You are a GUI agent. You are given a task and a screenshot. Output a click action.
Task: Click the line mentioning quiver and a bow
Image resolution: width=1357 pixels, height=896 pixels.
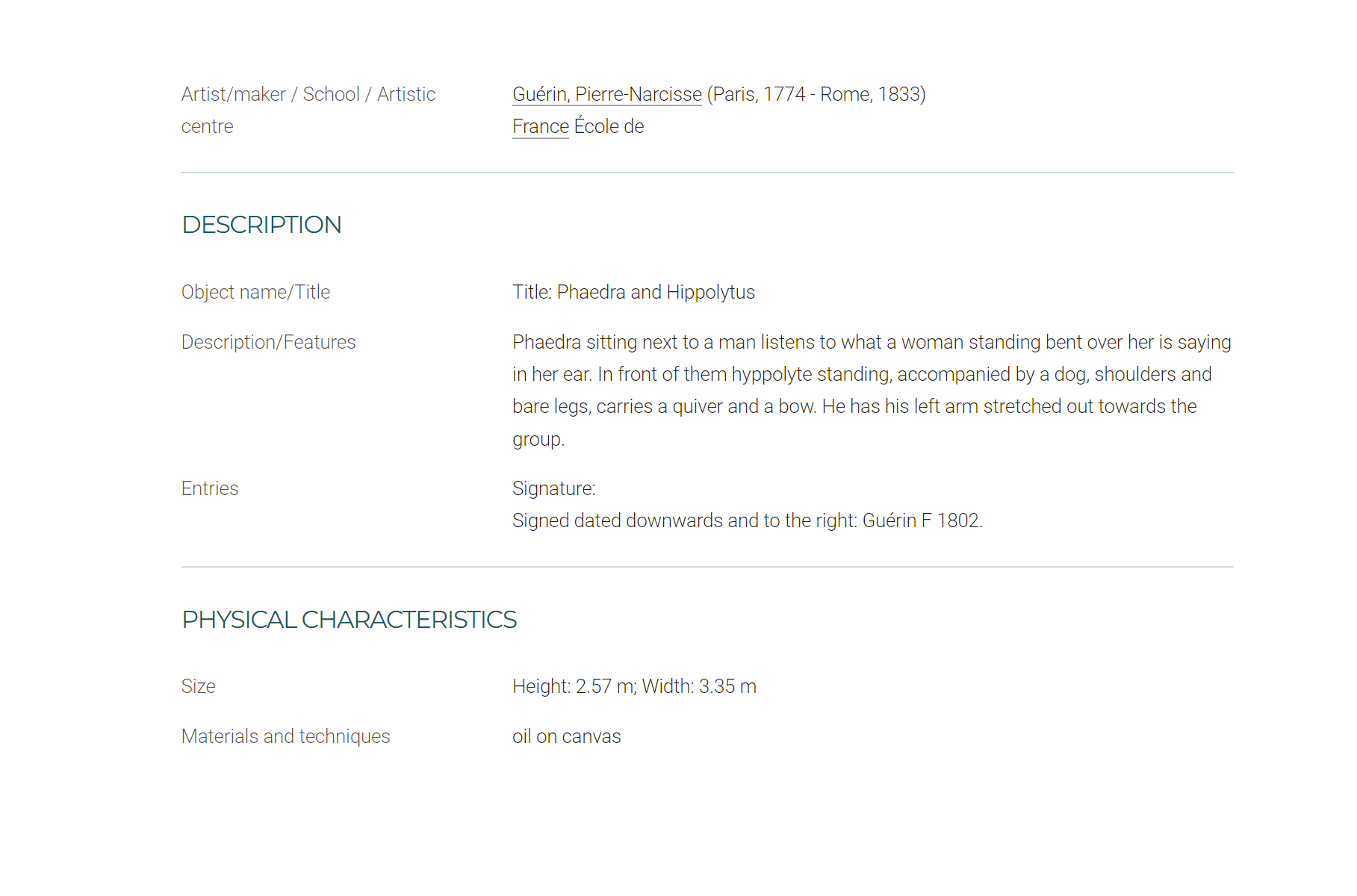(x=854, y=406)
